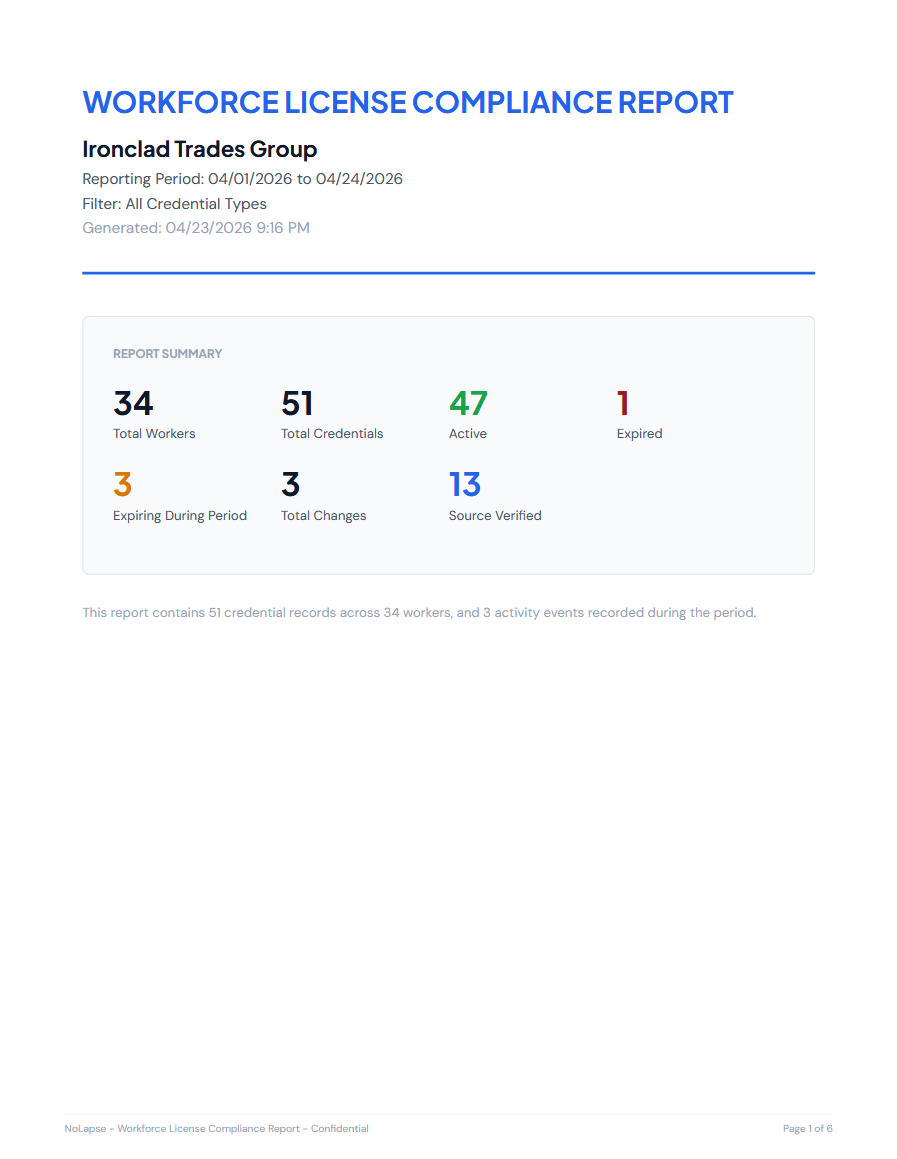
Task: Click the Total Credentials label
Action: tap(332, 434)
